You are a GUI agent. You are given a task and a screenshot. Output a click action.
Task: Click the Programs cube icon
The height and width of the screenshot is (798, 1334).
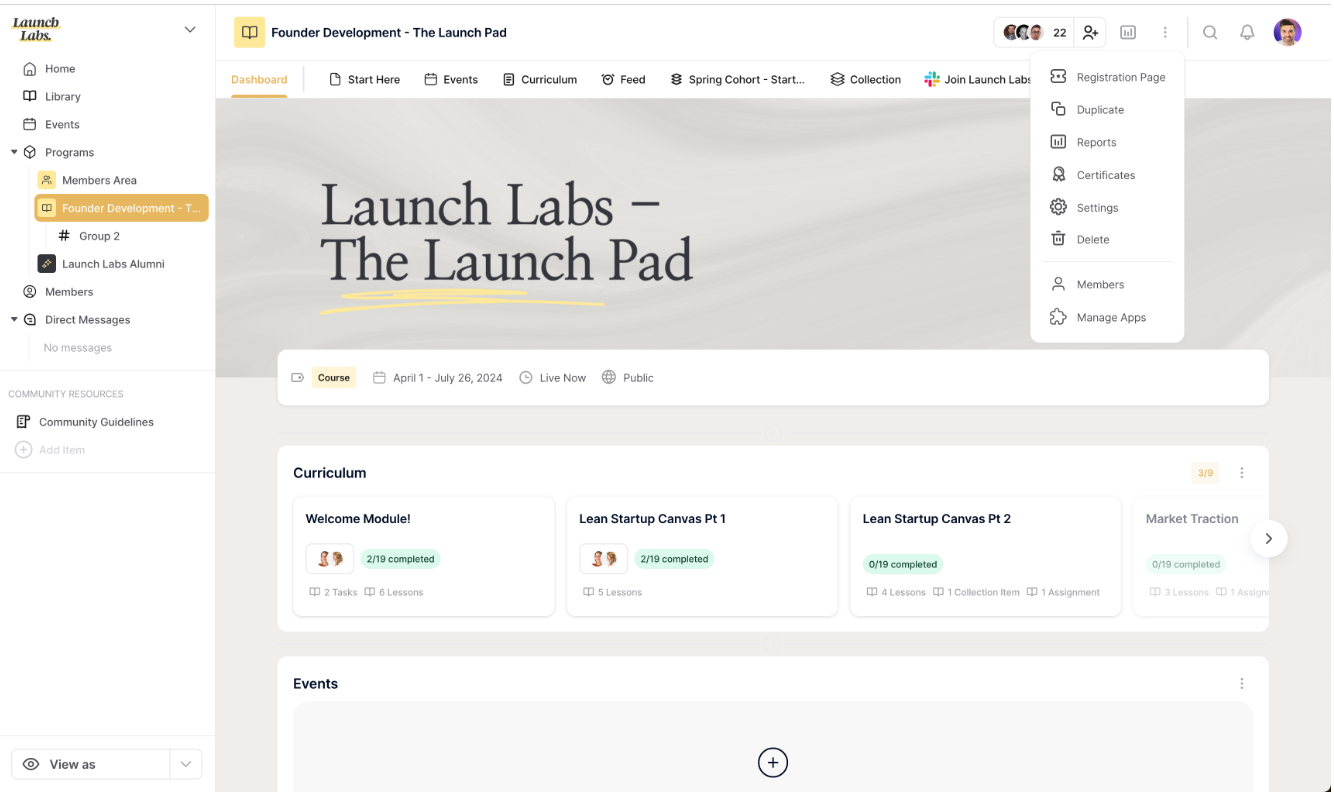click(30, 153)
